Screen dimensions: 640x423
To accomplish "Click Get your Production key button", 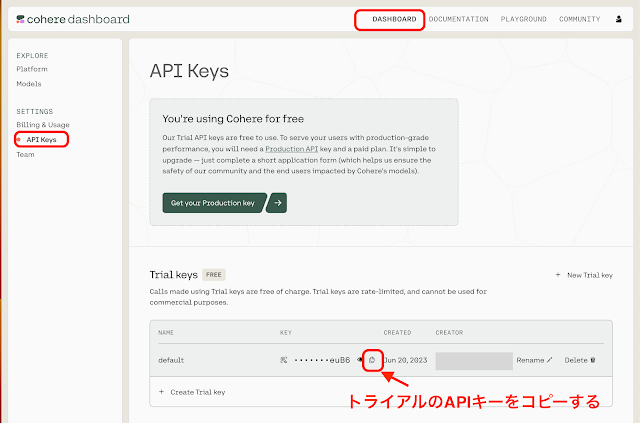I will coord(214,203).
